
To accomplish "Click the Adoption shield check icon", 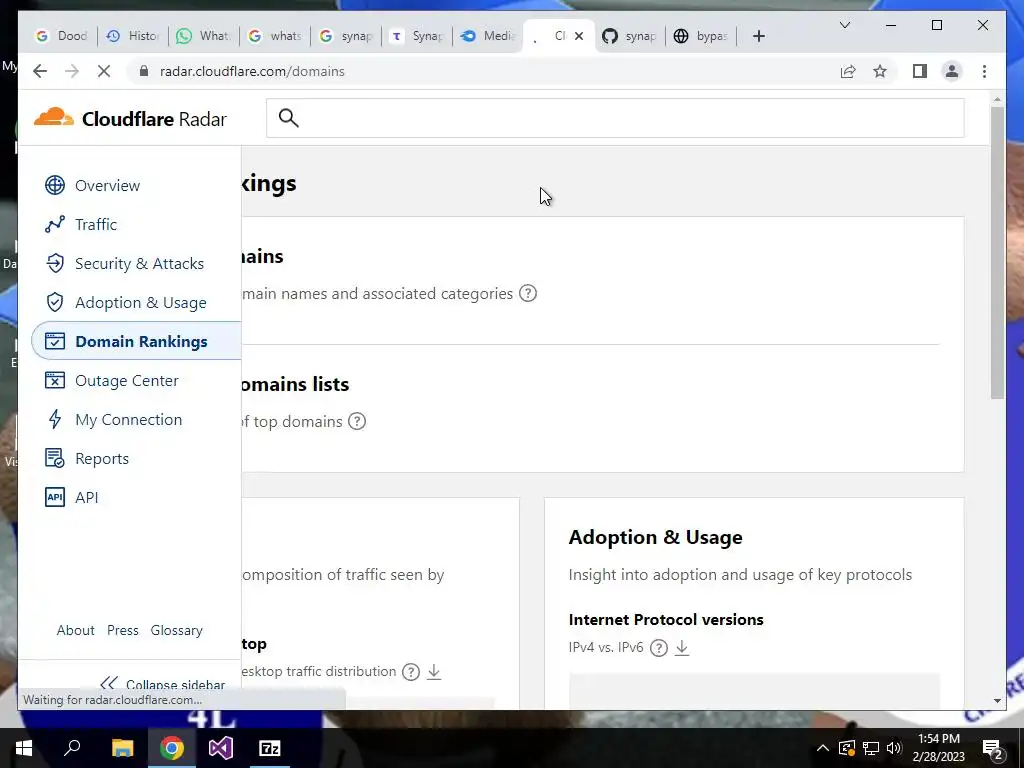I will (55, 302).
